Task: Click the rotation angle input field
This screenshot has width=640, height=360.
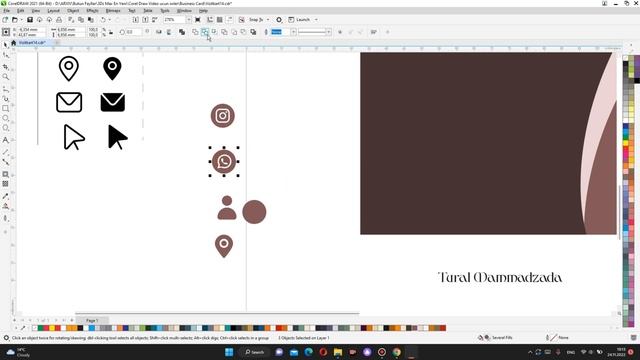Action: coord(133,32)
